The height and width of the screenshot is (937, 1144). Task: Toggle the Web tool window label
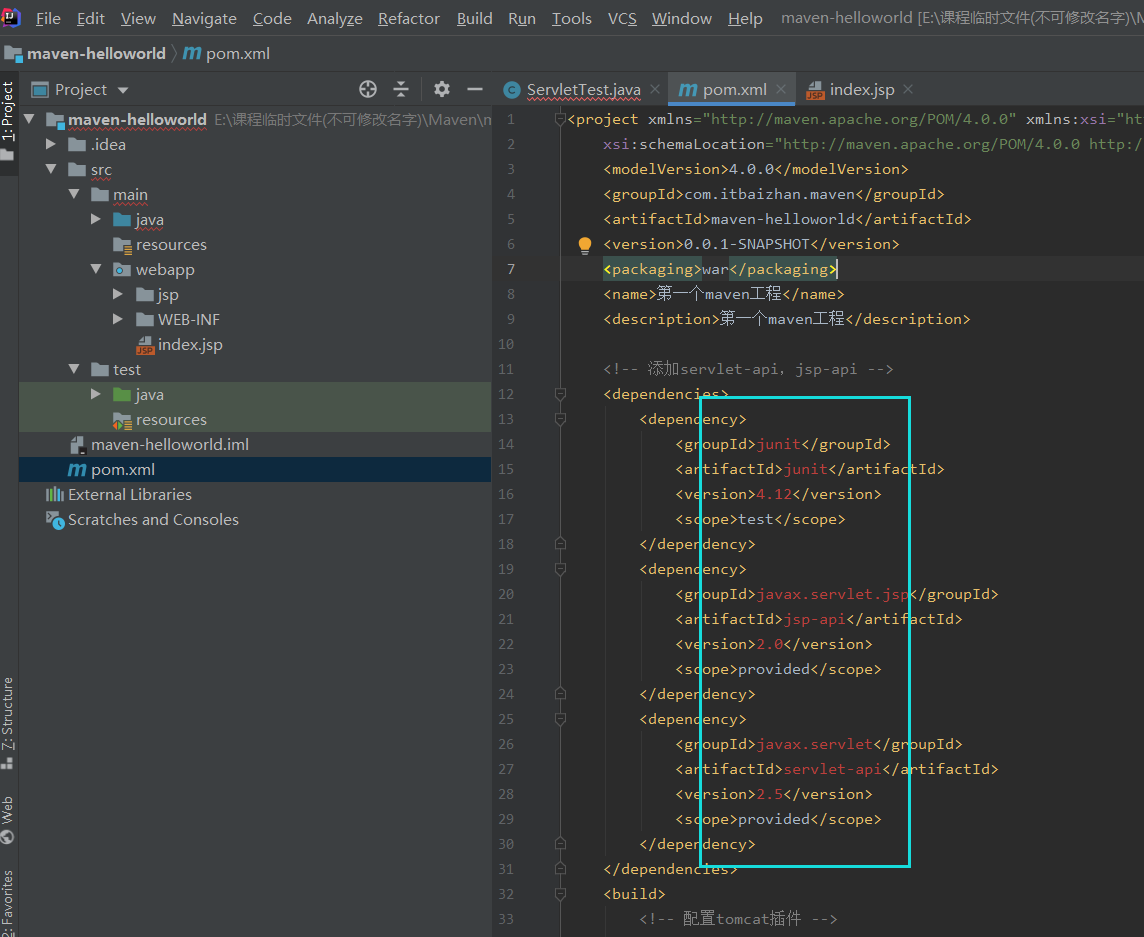point(8,809)
